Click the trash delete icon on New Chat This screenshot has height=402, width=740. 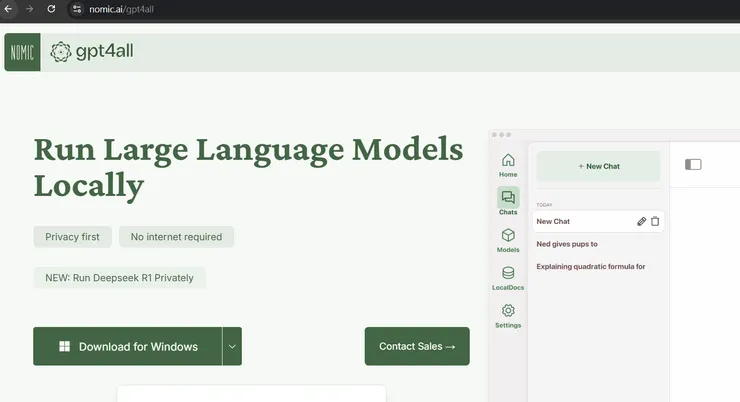tap(655, 221)
